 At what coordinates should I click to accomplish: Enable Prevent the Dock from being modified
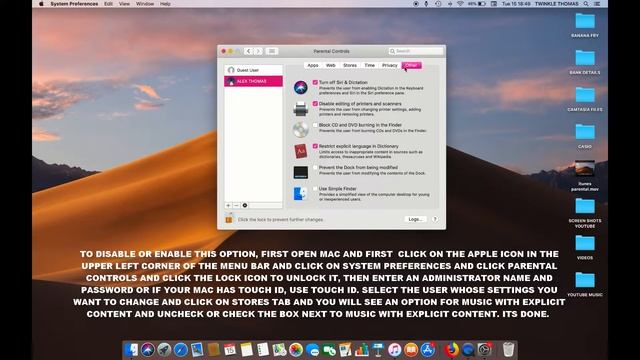315,167
